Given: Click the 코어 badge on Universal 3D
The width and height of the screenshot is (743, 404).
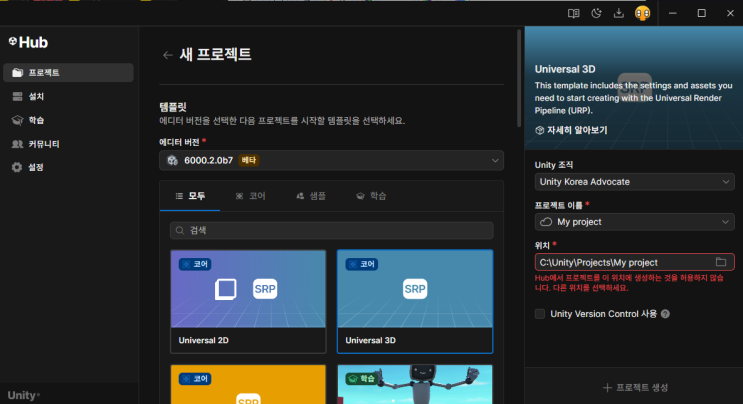Looking at the screenshot, I should tap(362, 264).
